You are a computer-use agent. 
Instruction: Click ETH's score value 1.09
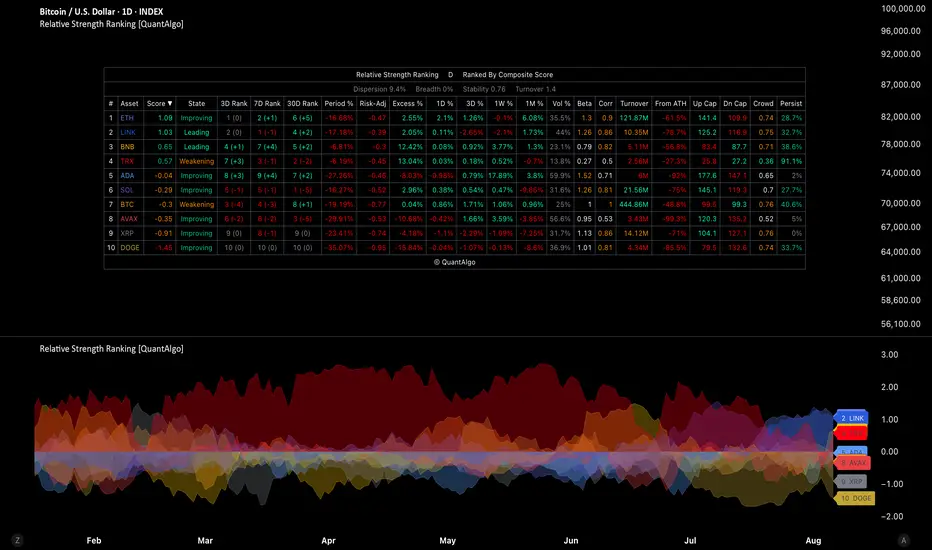(x=165, y=118)
